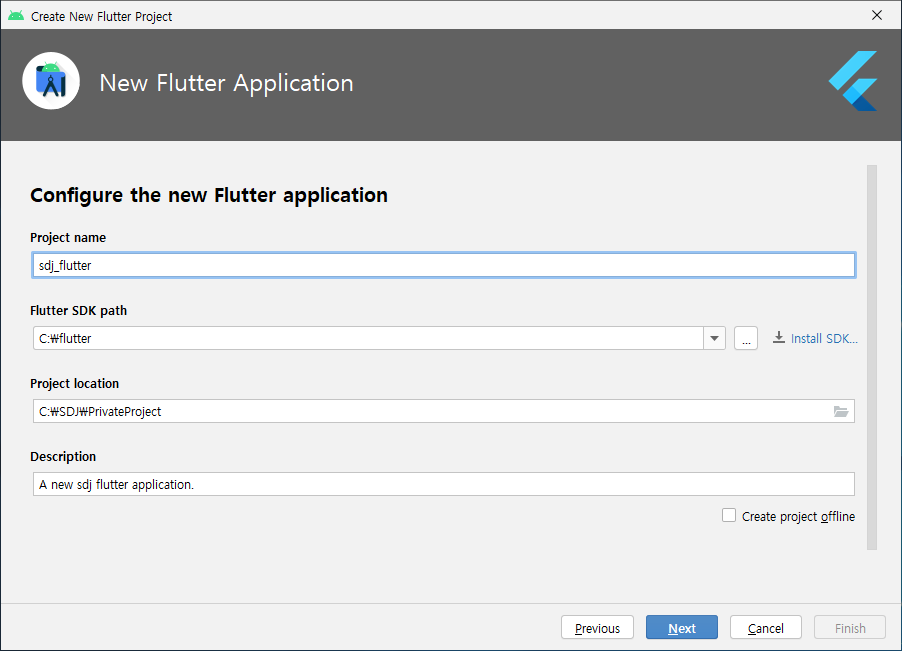Click the 'Flutter SDK path' label

click(78, 311)
